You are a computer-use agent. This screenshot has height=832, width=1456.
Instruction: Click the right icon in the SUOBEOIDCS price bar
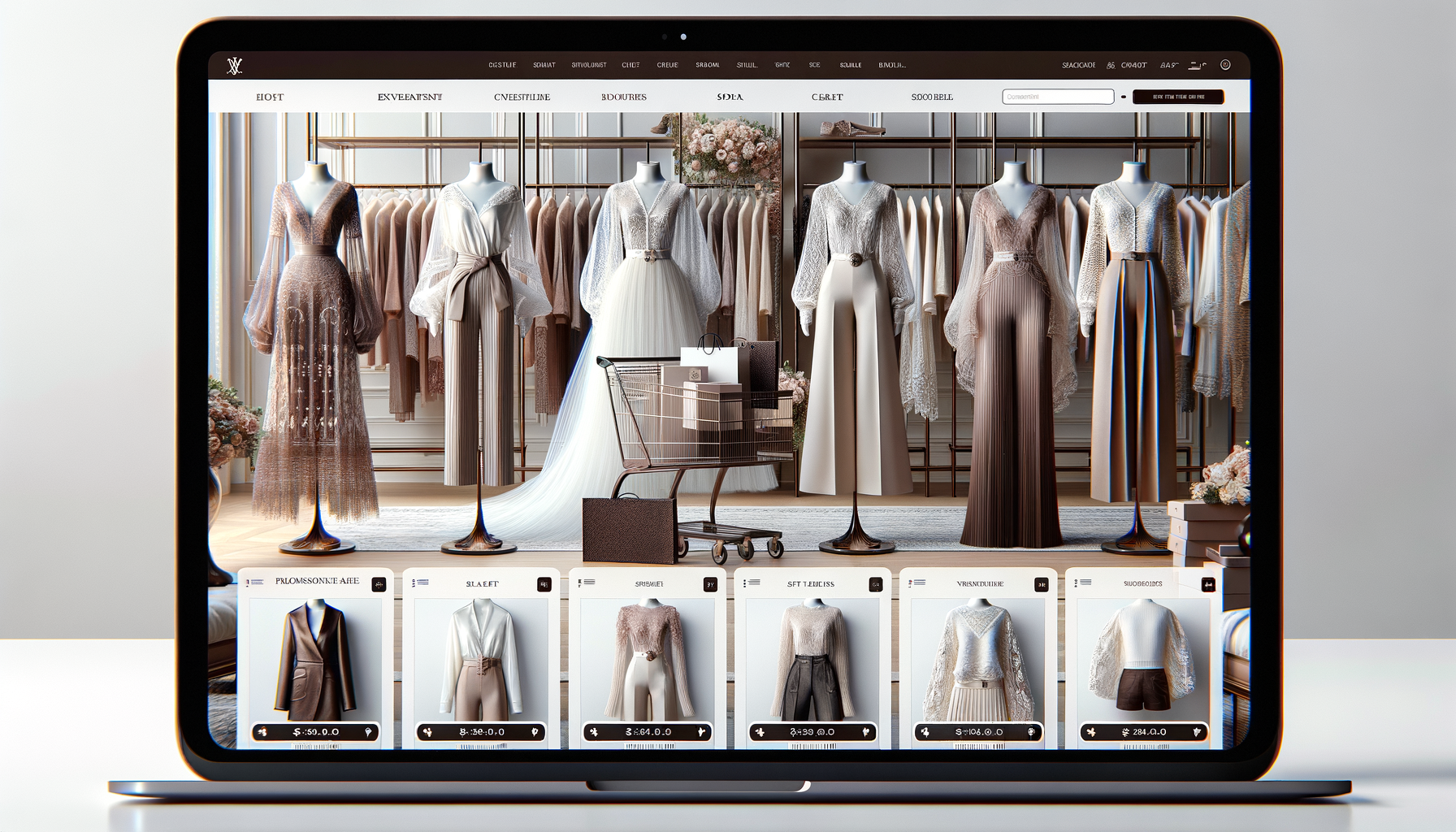pos(1198,732)
